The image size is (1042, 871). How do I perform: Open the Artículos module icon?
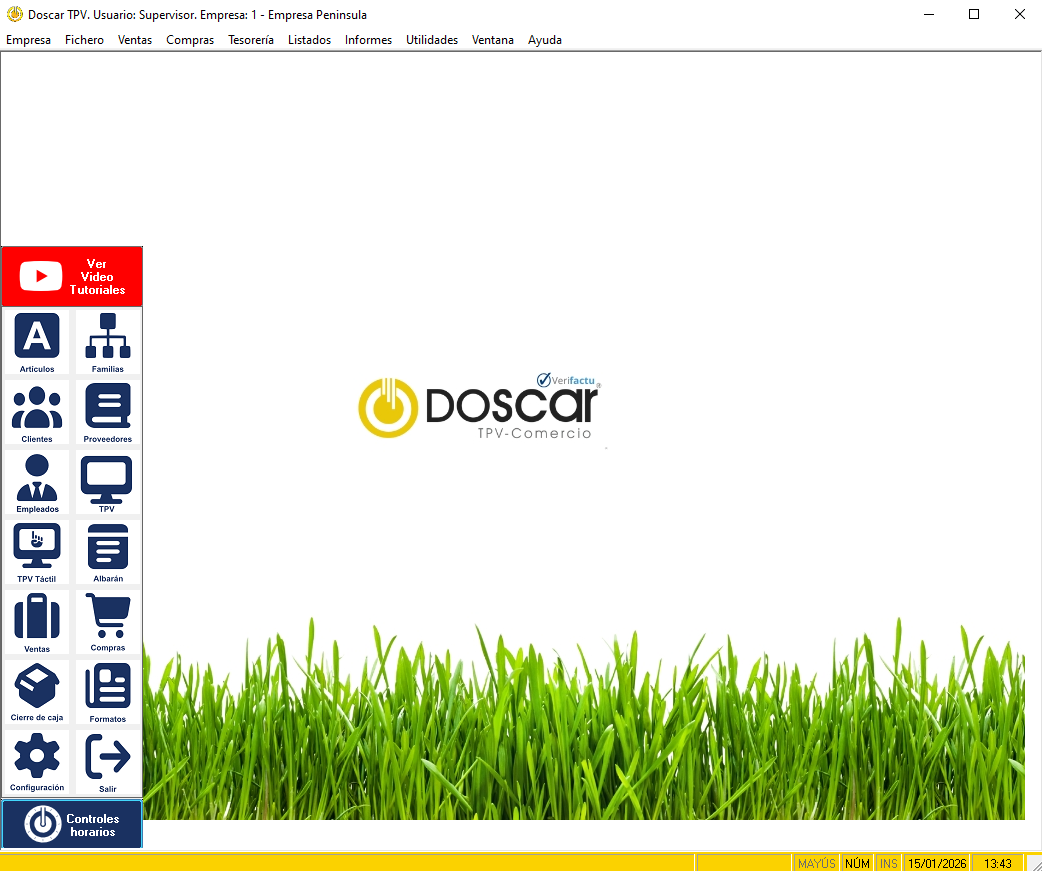pos(37,337)
